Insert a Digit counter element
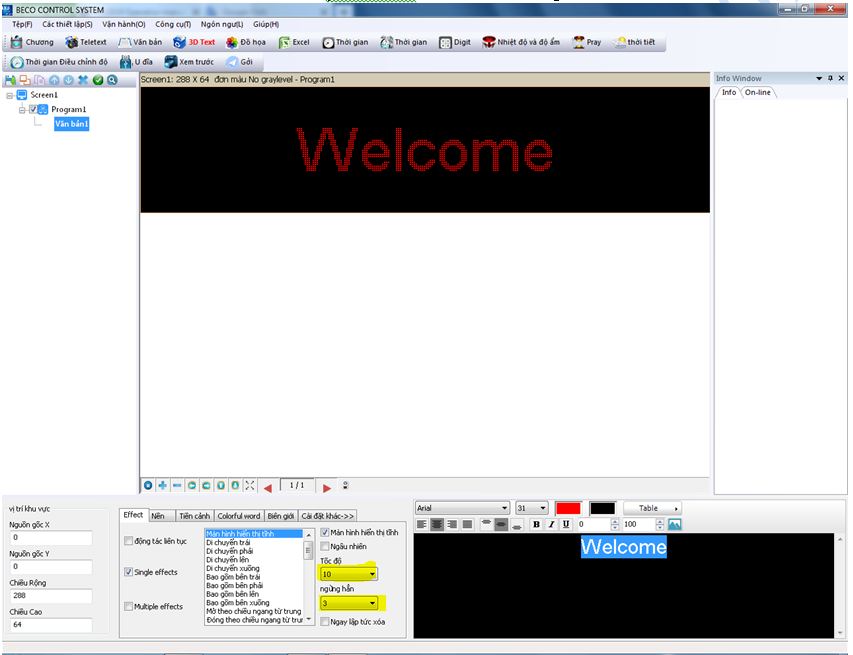The height and width of the screenshot is (655, 853). pos(455,42)
